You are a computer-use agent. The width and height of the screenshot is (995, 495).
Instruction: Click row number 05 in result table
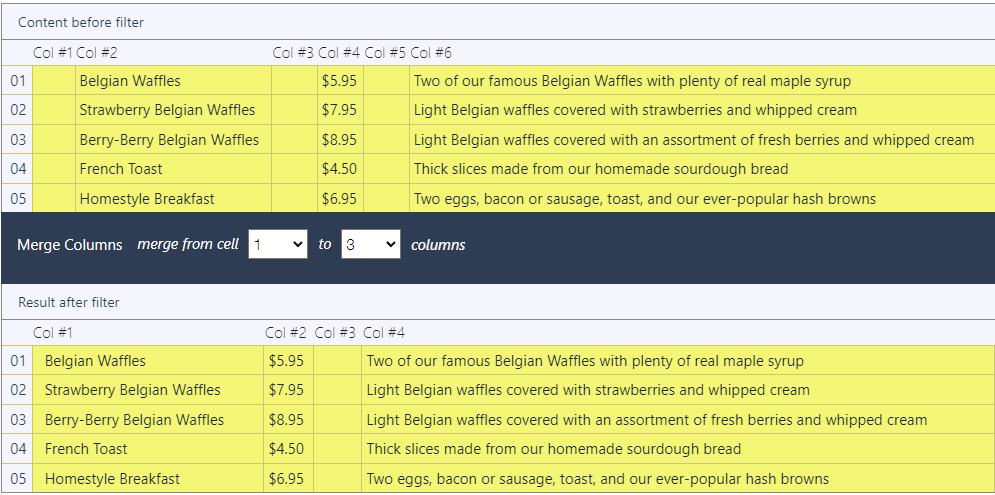click(x=18, y=478)
